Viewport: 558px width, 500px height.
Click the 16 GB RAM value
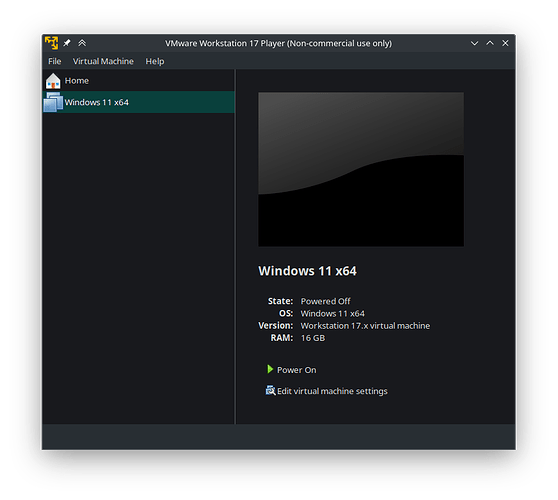coord(313,338)
